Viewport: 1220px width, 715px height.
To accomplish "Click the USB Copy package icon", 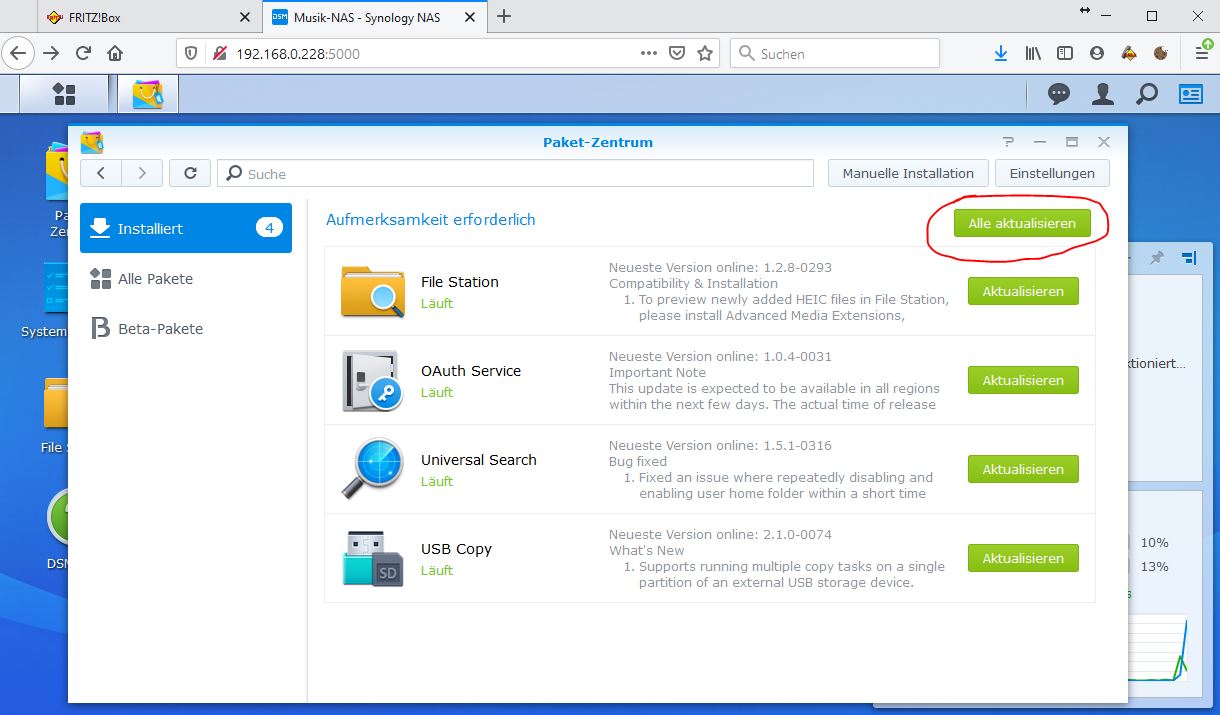I will (x=373, y=558).
